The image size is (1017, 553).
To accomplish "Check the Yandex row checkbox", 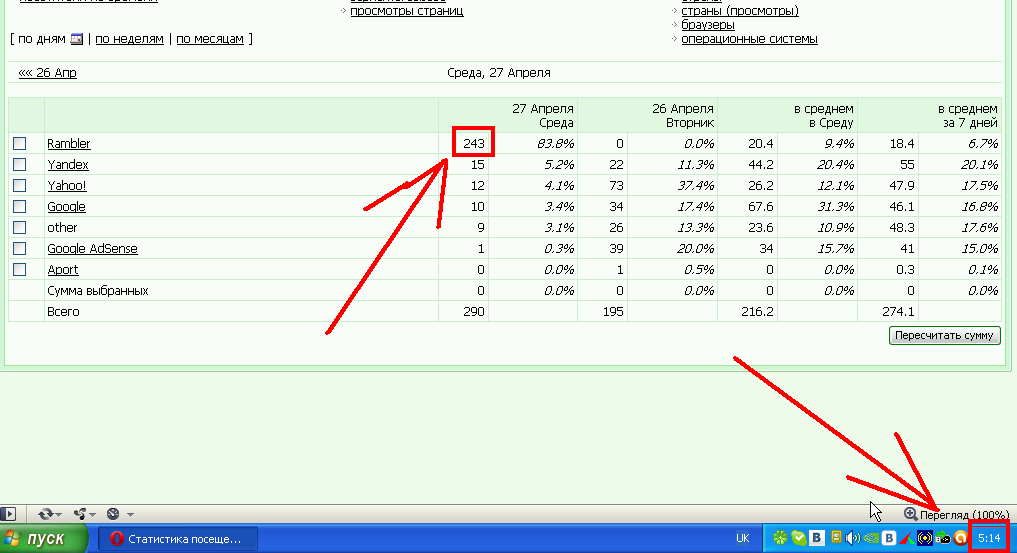I will [20, 165].
